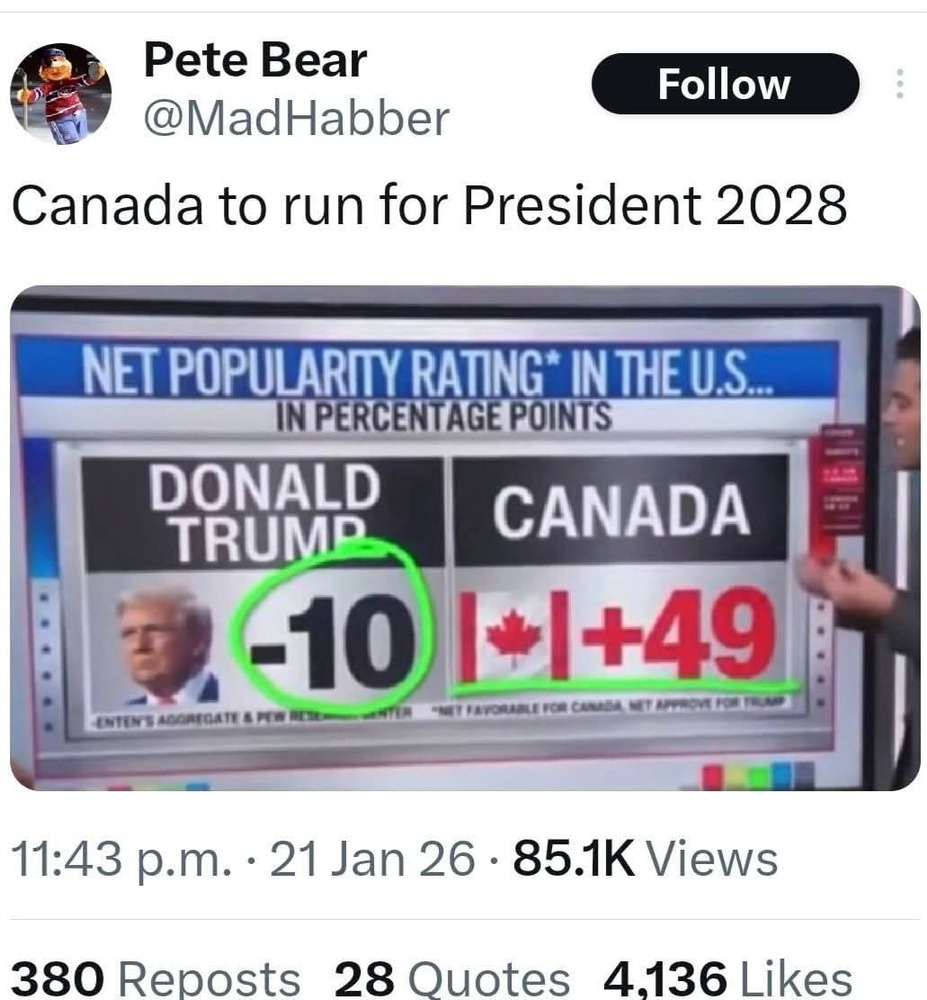This screenshot has width=927, height=1000.
Task: Open Pete Bear's profile avatar
Action: pos(61,94)
